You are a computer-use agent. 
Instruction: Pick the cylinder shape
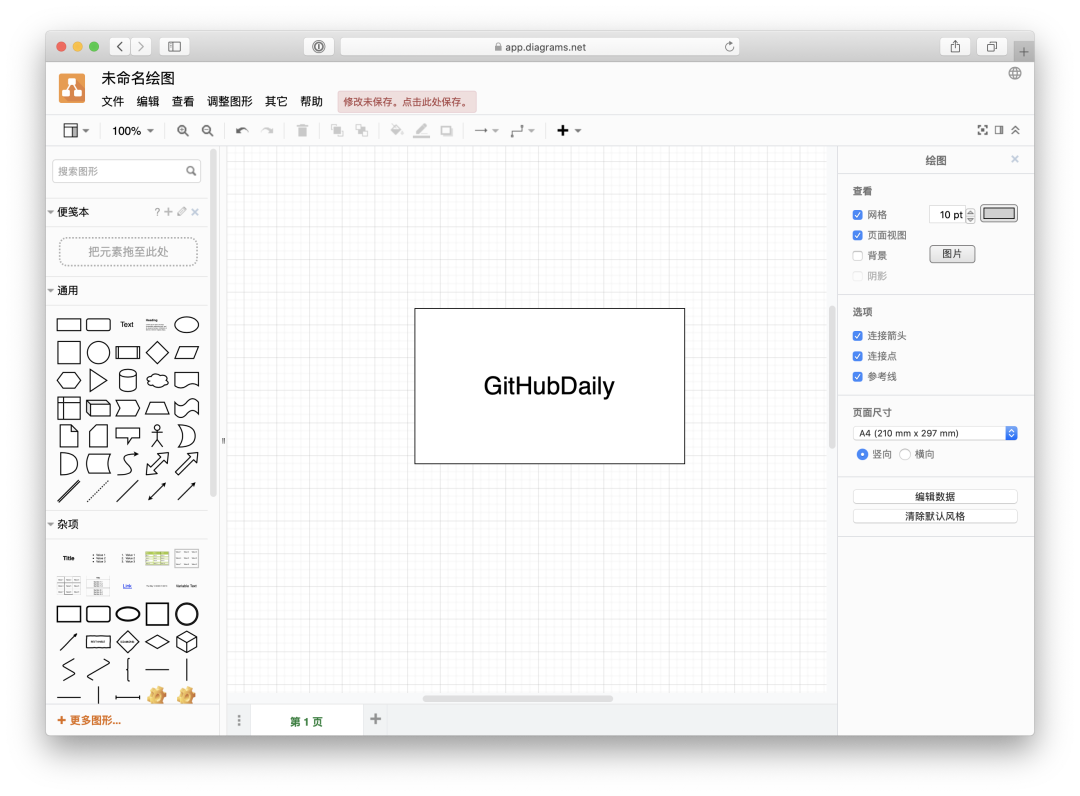click(x=128, y=380)
